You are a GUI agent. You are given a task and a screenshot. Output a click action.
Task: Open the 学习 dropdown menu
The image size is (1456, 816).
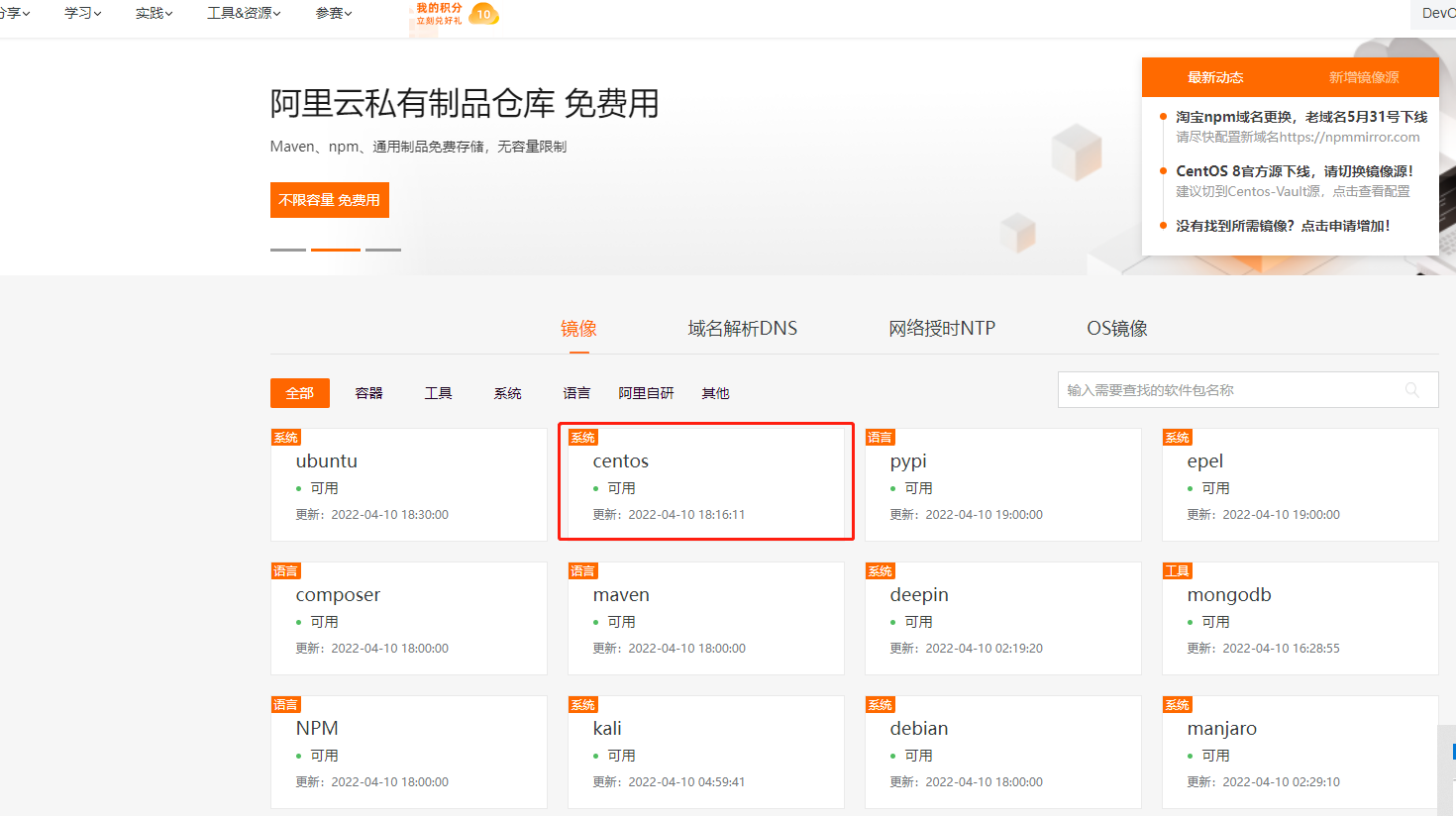[x=83, y=13]
